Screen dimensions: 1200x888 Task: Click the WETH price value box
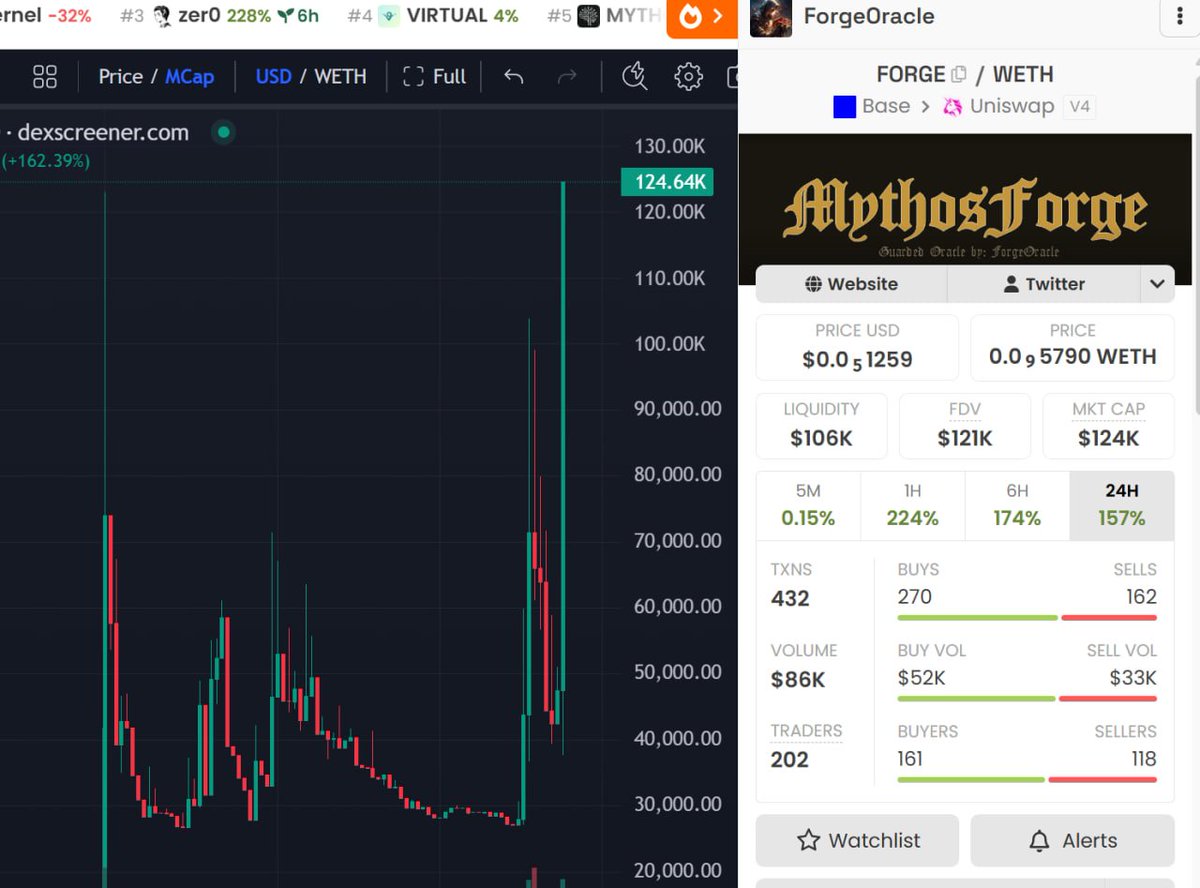[1072, 347]
